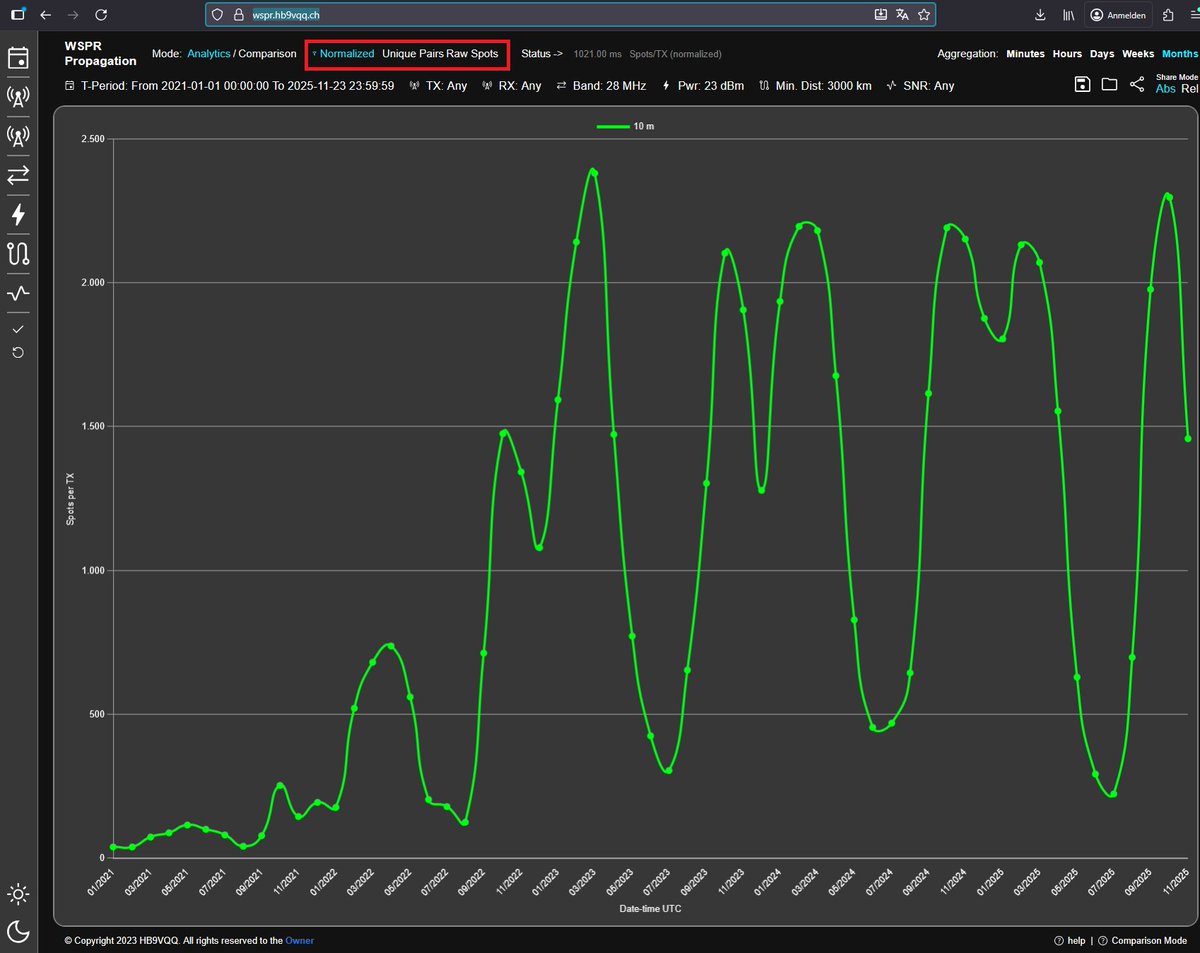Screen dimensions: 1200x953
Task: Select Rel share mode
Action: (1190, 89)
